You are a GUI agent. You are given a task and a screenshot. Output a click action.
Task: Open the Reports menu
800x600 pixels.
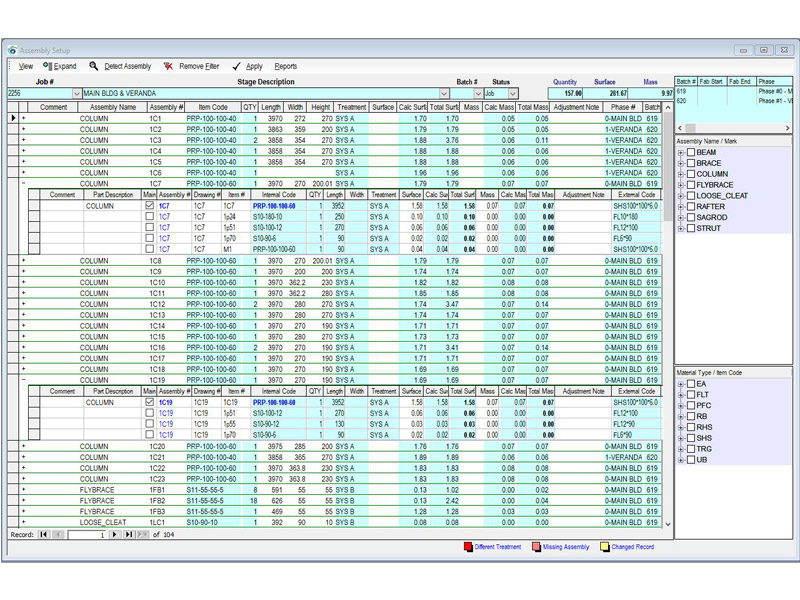[x=285, y=66]
